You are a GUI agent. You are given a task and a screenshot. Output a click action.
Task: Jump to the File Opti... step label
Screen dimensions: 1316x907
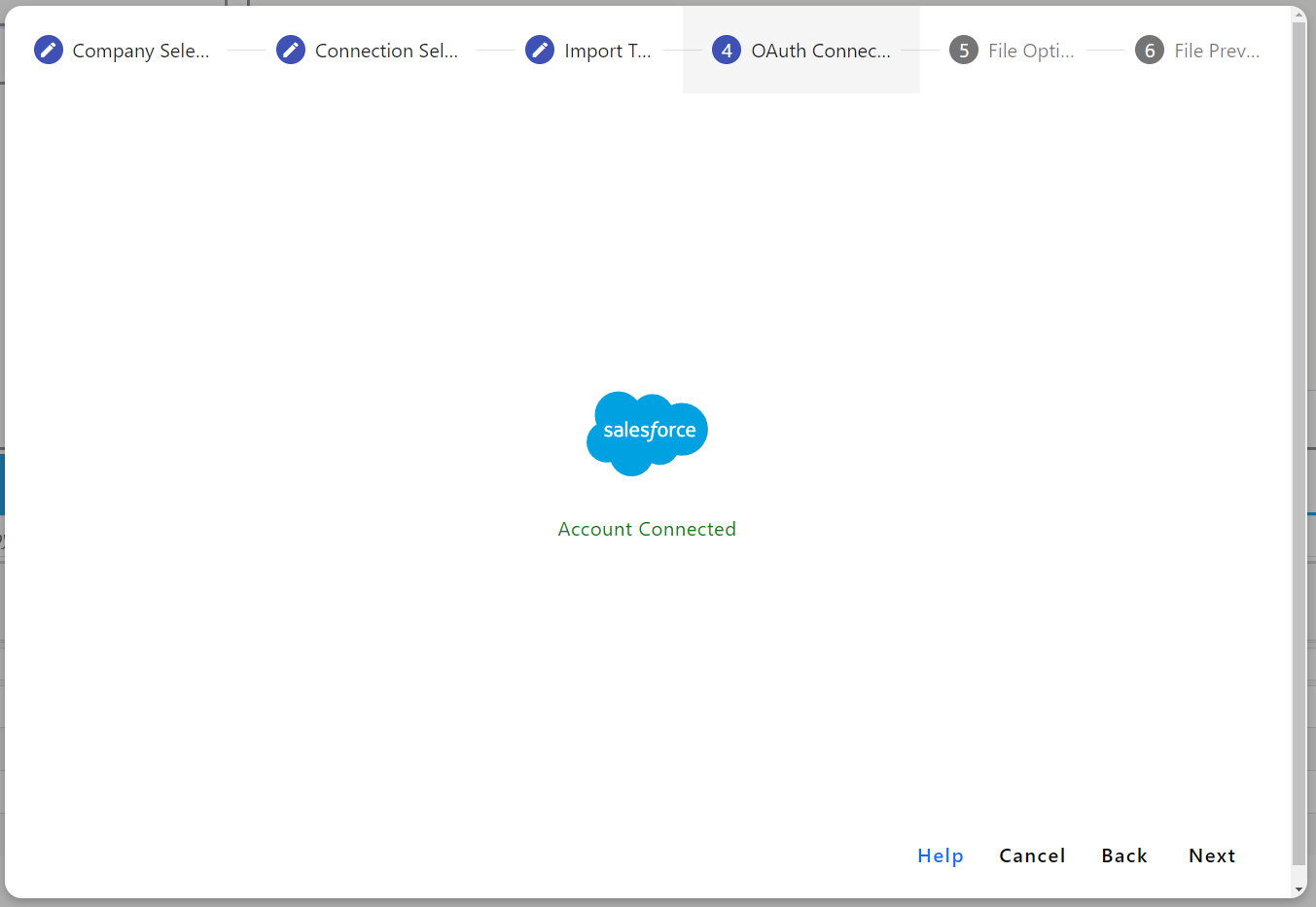(1031, 51)
